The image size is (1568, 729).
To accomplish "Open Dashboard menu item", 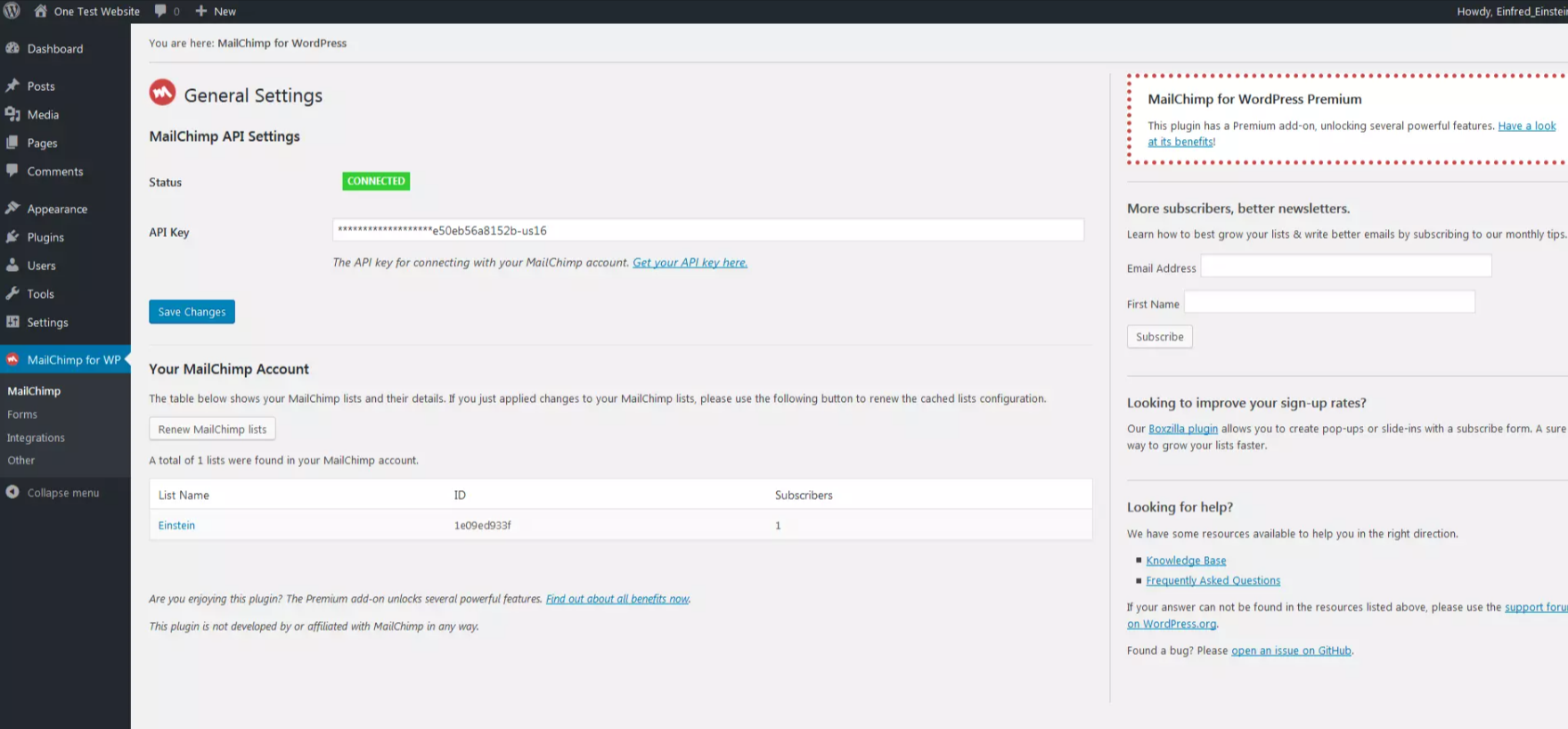I will (x=54, y=49).
